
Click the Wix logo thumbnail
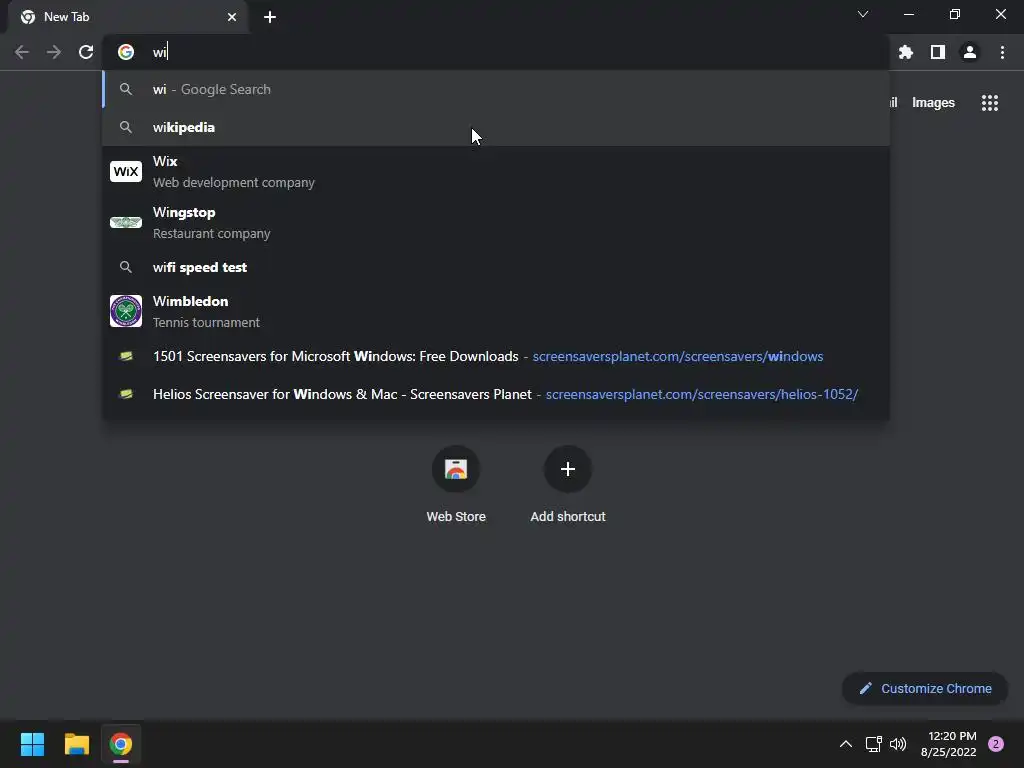click(x=126, y=172)
